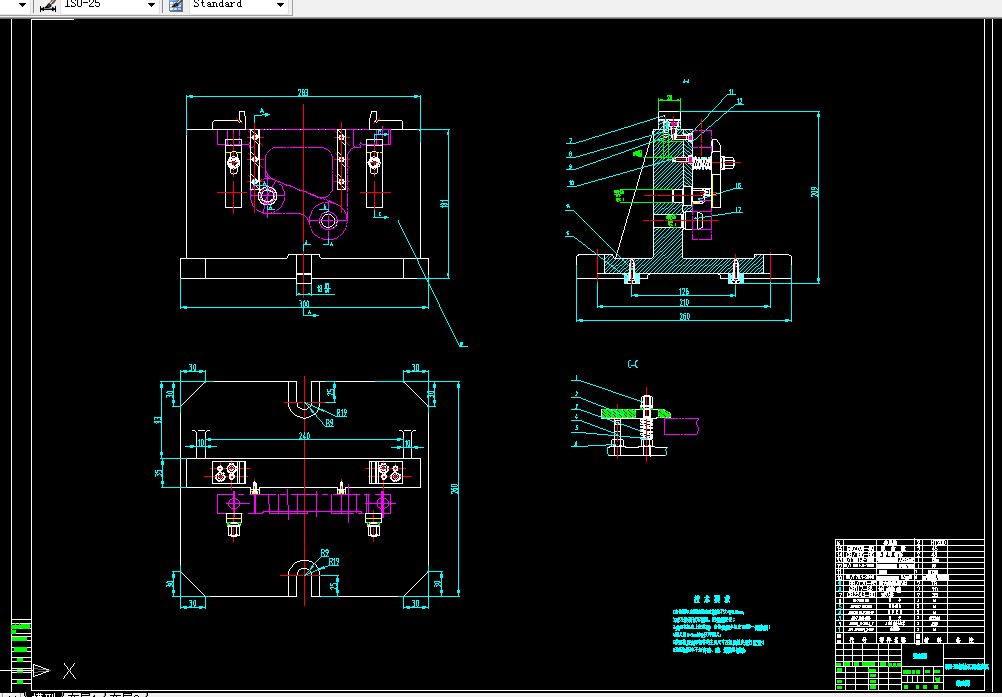Select the 126 dimension under the section view
Screen dimensions: 1002x697
point(683,292)
